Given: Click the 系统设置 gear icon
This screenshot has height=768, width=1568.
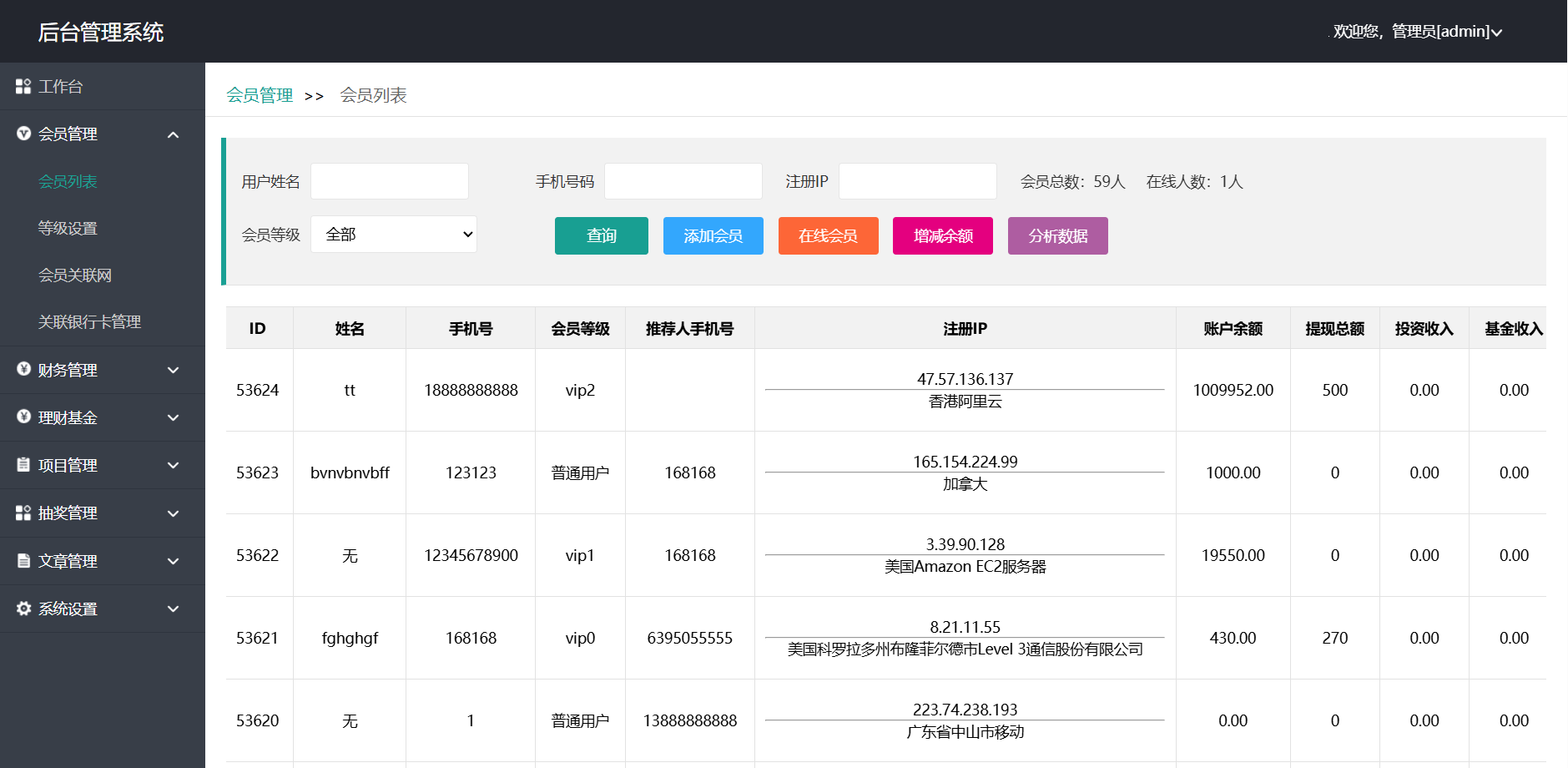Looking at the screenshot, I should [23, 609].
